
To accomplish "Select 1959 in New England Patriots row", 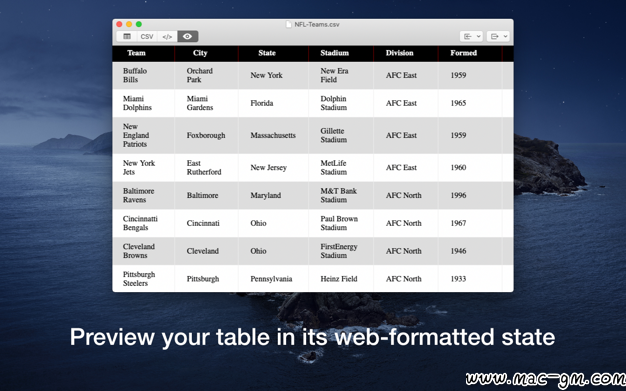I will click(x=470, y=135).
